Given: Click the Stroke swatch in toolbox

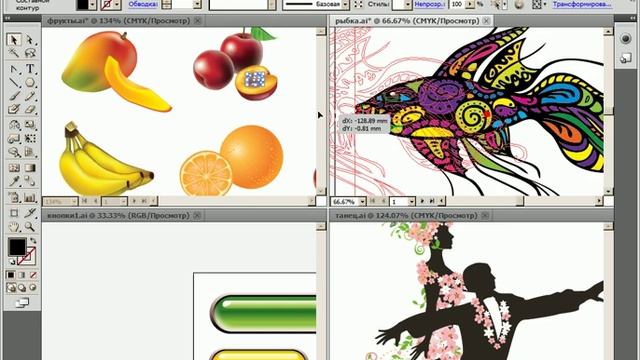Looking at the screenshot, I should [x=27, y=256].
